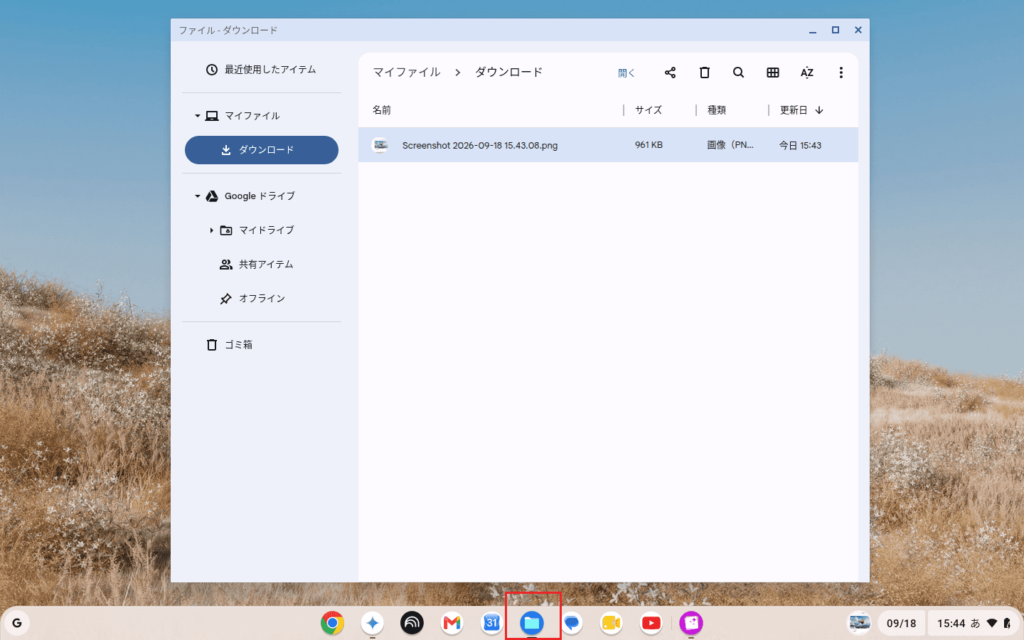Image resolution: width=1024 pixels, height=640 pixels.
Task: Open マイドライブ in the sidebar
Action: (266, 230)
